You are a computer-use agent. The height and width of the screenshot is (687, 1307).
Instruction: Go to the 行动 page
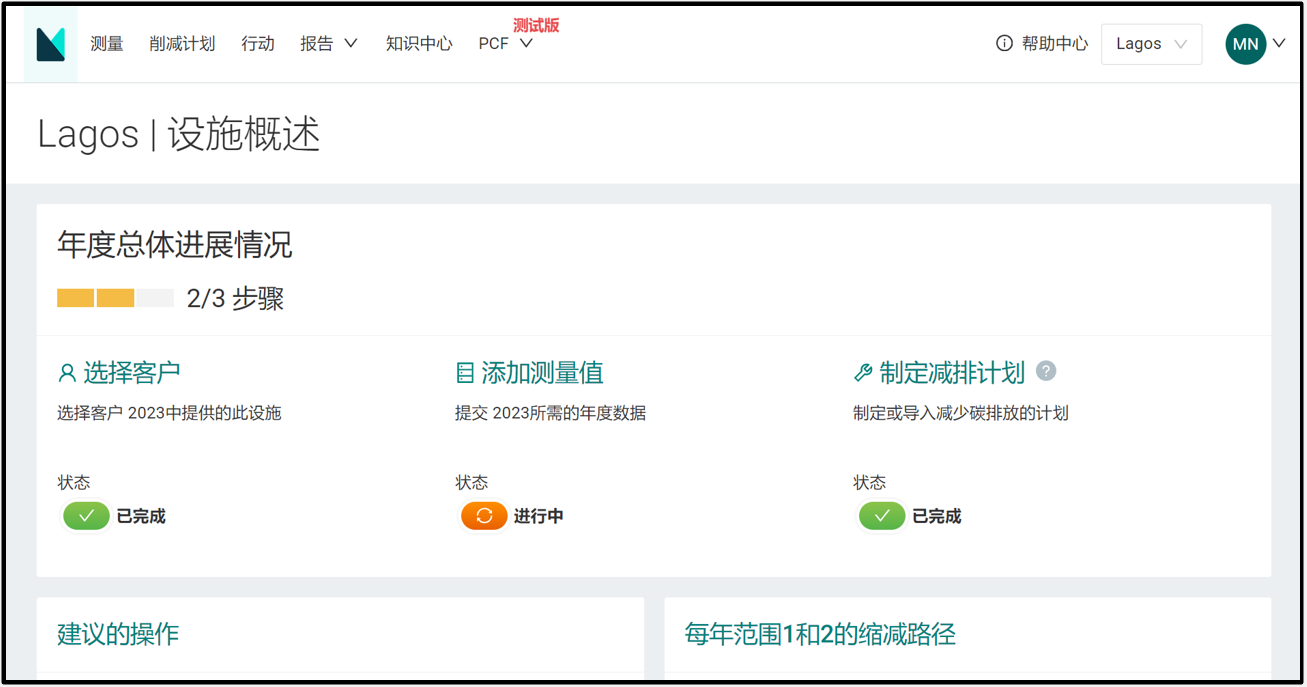click(x=258, y=44)
